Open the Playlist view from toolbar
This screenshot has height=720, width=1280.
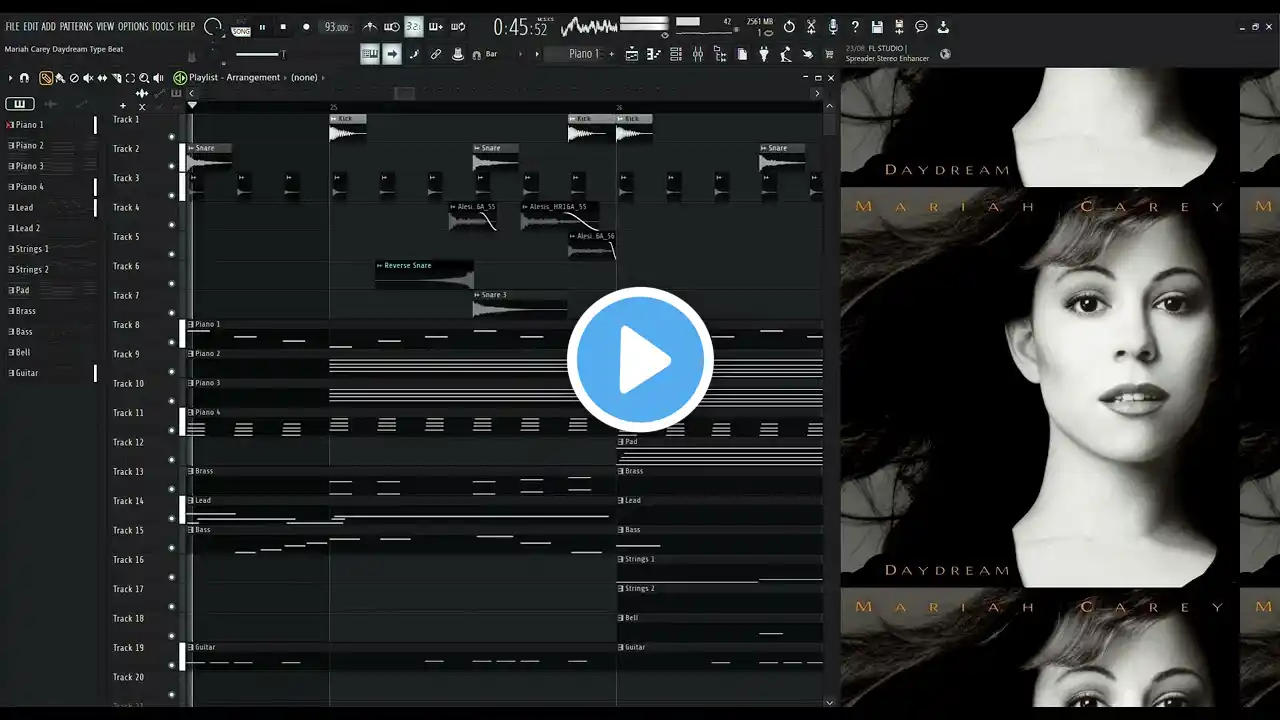[x=631, y=54]
